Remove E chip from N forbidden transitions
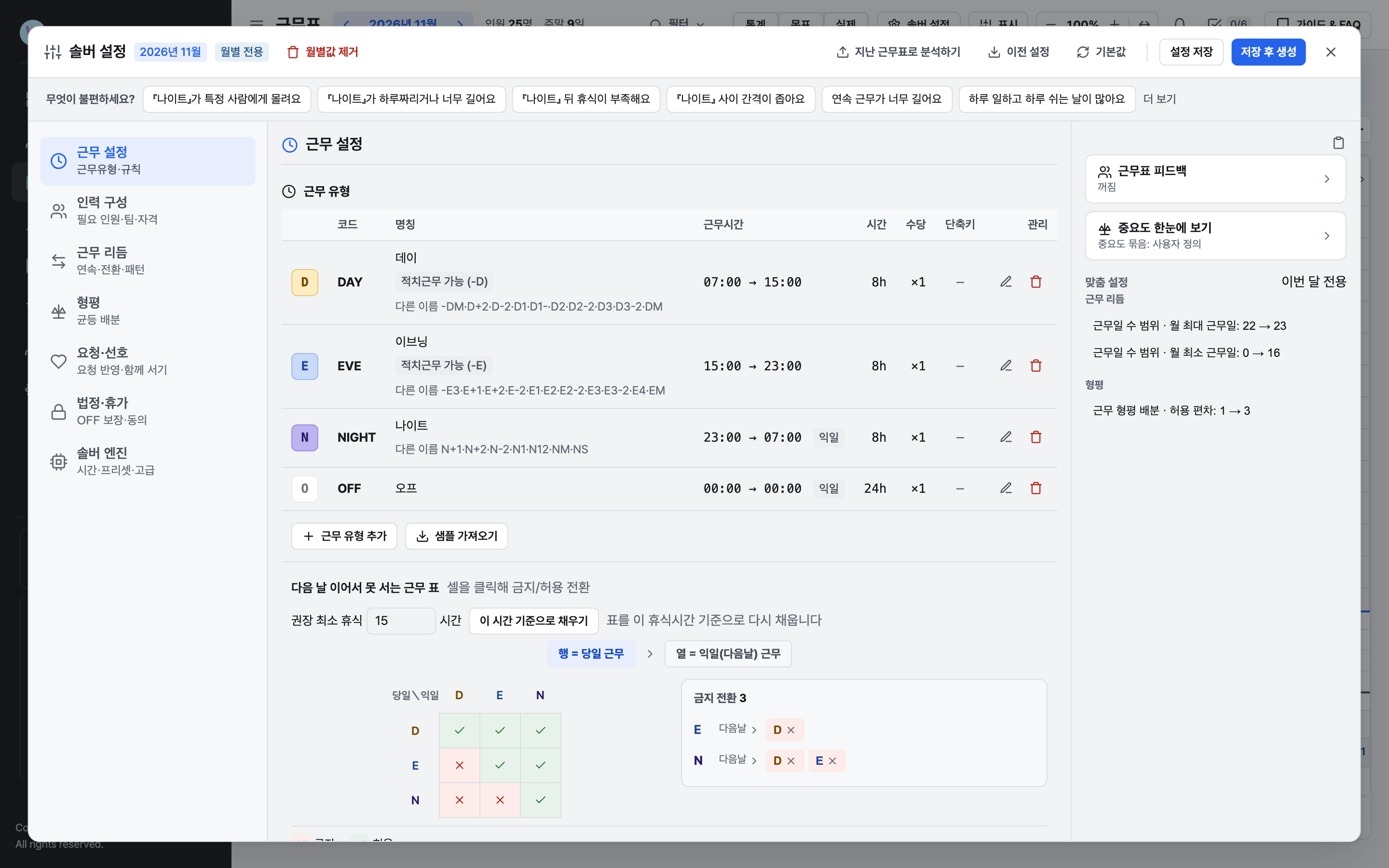The width and height of the screenshot is (1389, 868). (x=832, y=760)
